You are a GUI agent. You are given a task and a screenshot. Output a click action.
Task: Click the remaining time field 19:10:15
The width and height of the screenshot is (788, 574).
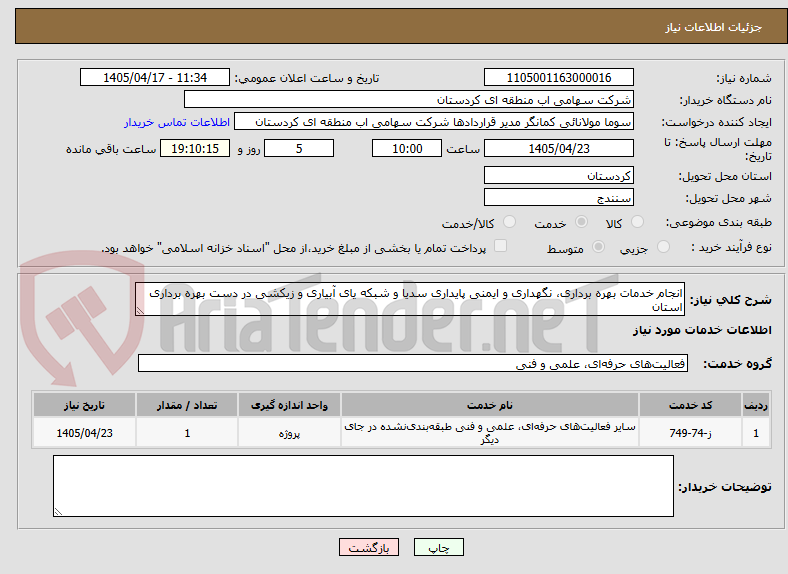(x=195, y=148)
